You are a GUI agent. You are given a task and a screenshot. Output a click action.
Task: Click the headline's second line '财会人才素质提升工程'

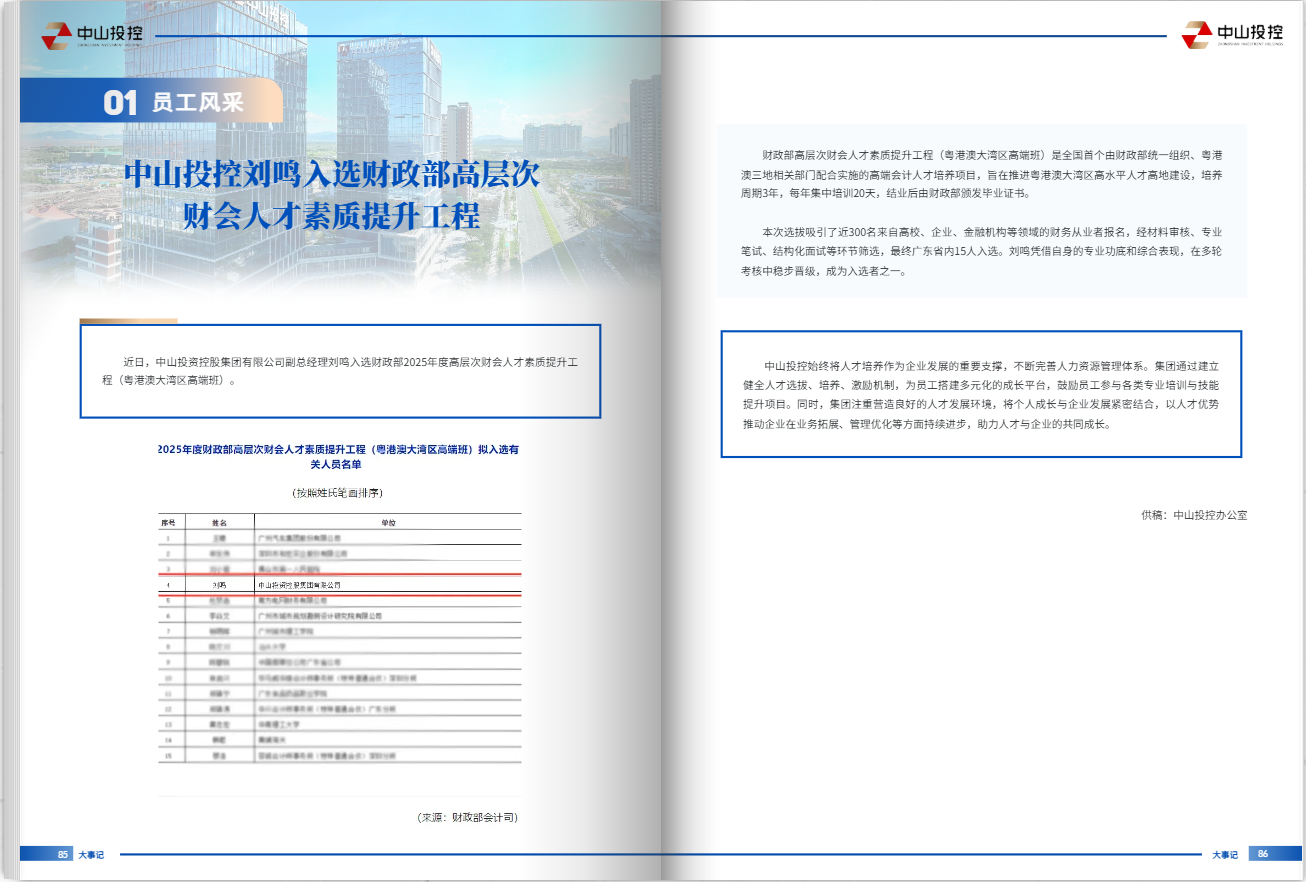[x=331, y=215]
